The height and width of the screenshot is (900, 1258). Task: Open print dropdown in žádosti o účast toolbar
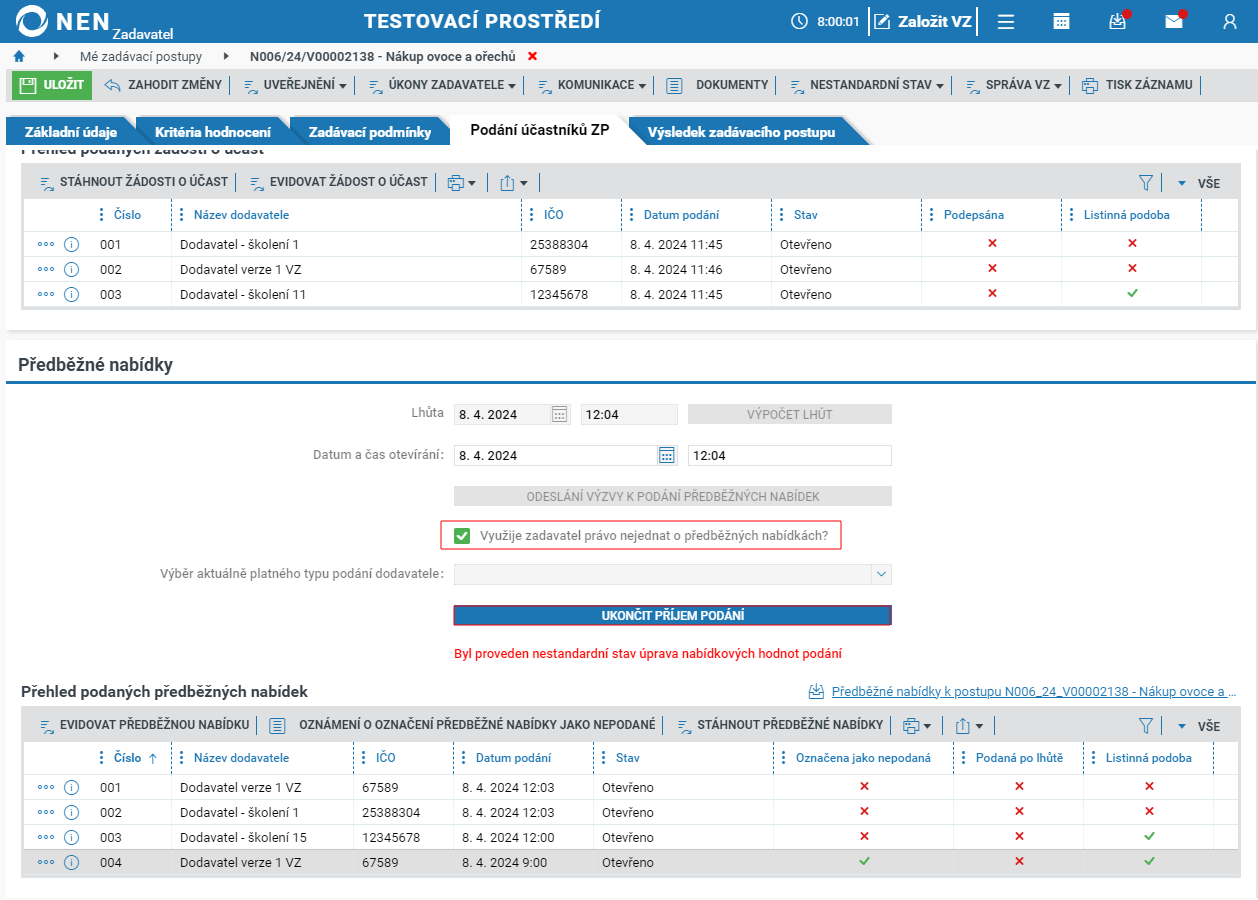pyautogui.click(x=461, y=183)
